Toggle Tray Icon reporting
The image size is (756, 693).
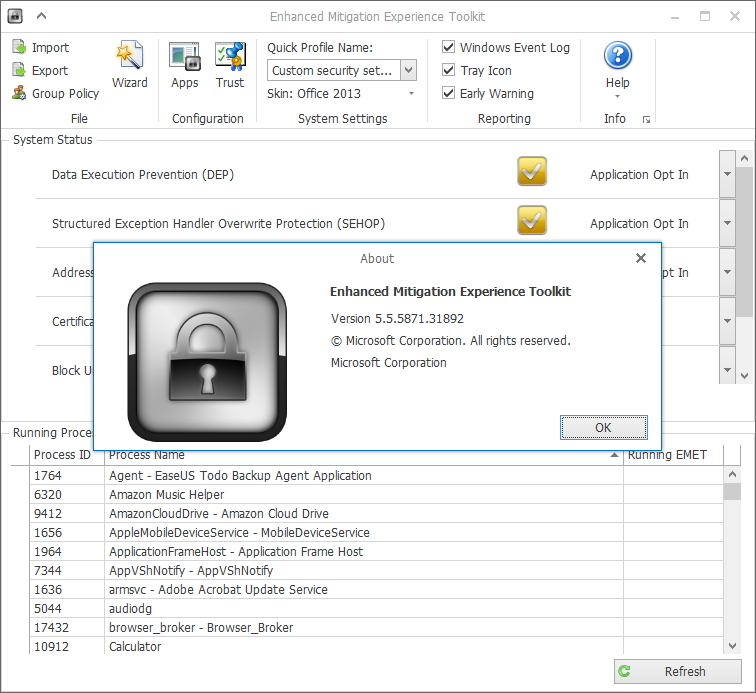click(448, 70)
